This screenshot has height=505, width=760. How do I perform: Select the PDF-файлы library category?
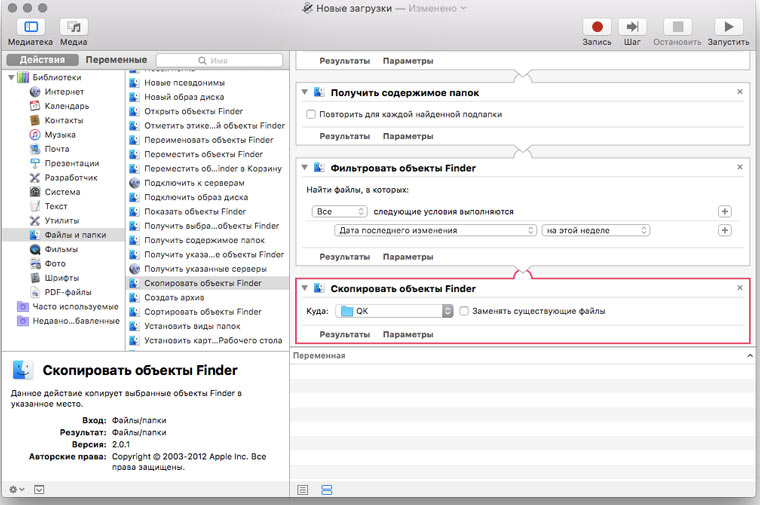pos(68,292)
